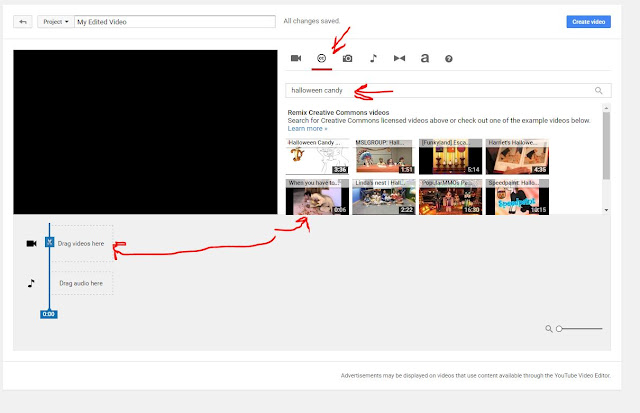Follow the Learn more link
This screenshot has width=640, height=413.
point(307,129)
